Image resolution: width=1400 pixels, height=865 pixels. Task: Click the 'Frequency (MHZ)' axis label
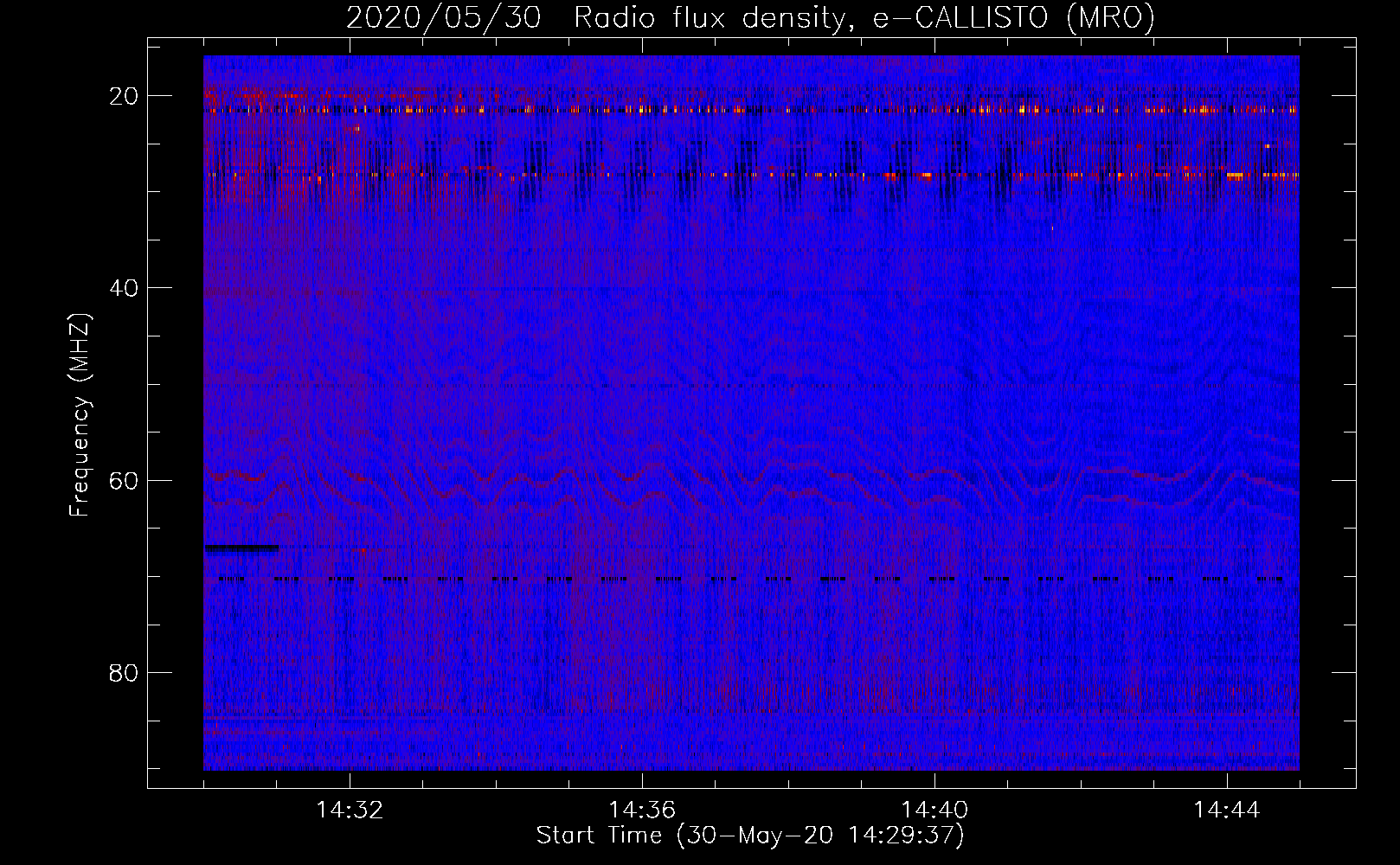click(80, 415)
